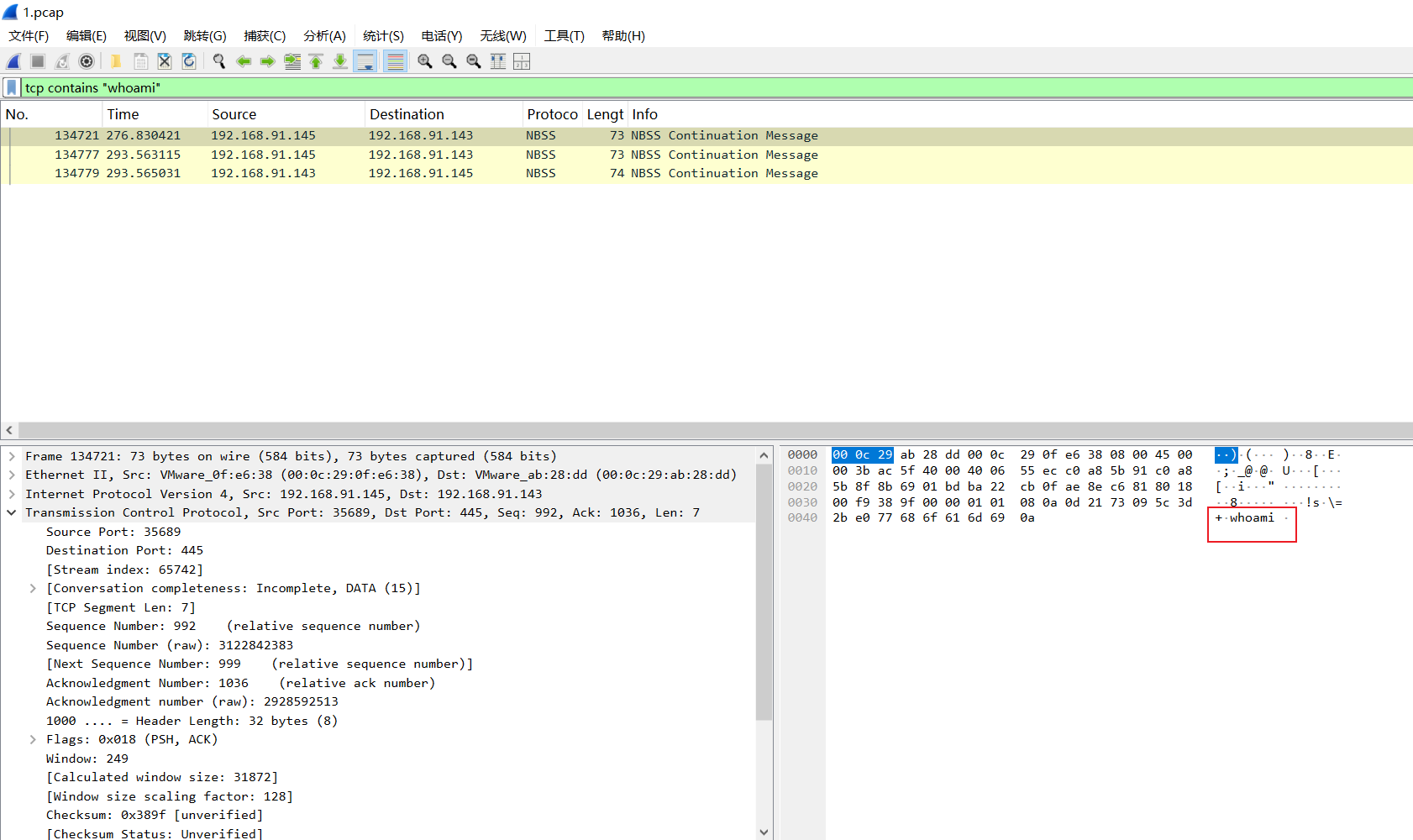Open the 无线(W) menu

[503, 36]
